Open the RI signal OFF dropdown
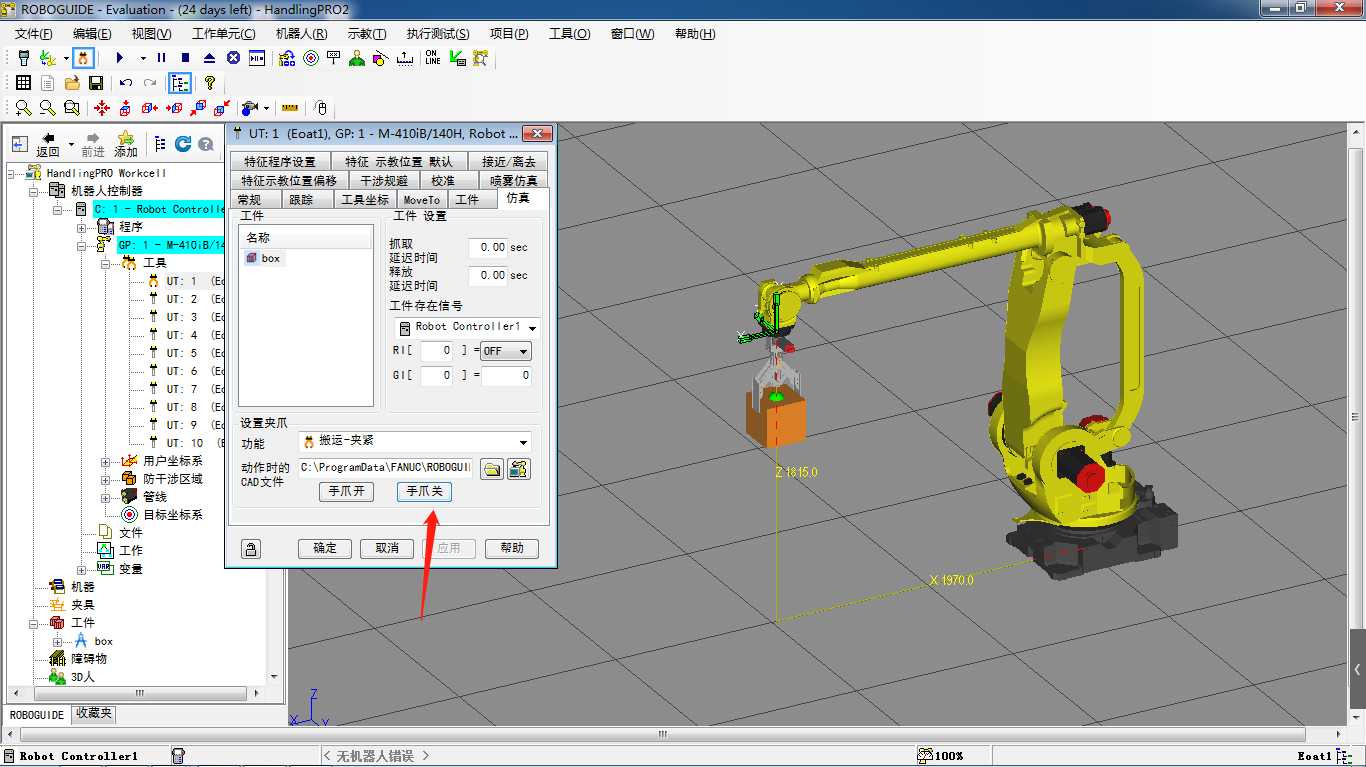The height and width of the screenshot is (767, 1366). (506, 352)
